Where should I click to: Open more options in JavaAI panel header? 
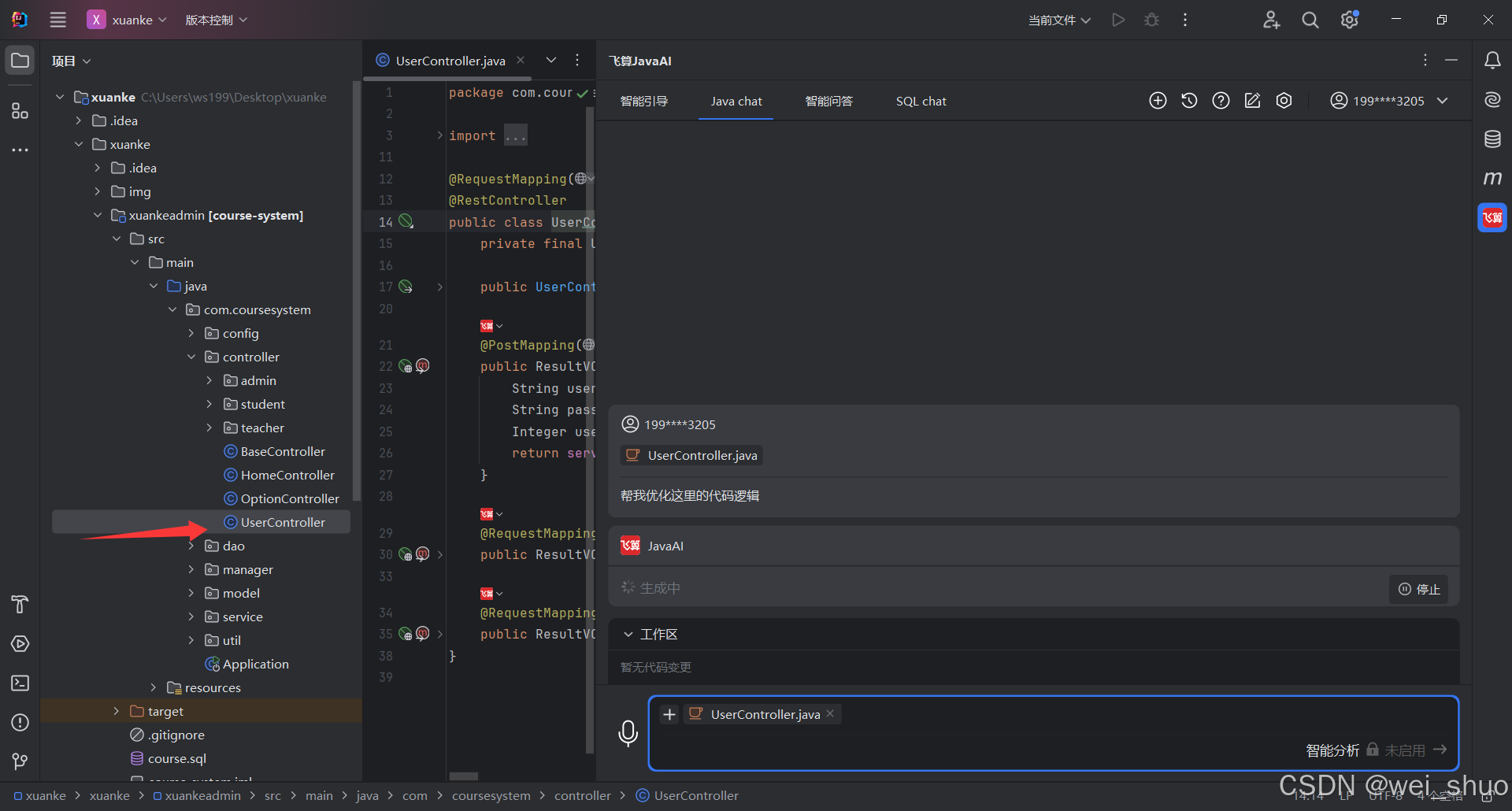click(1425, 61)
